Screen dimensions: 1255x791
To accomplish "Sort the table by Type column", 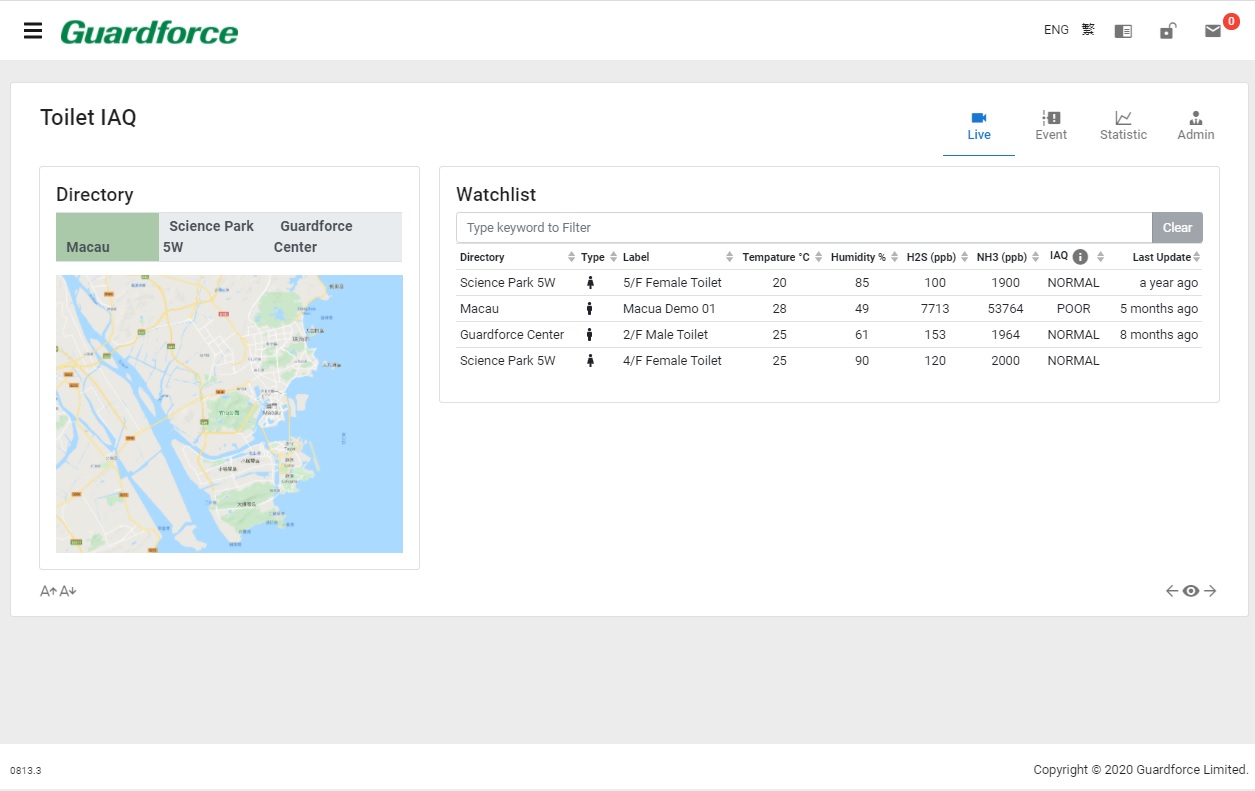I will (599, 257).
